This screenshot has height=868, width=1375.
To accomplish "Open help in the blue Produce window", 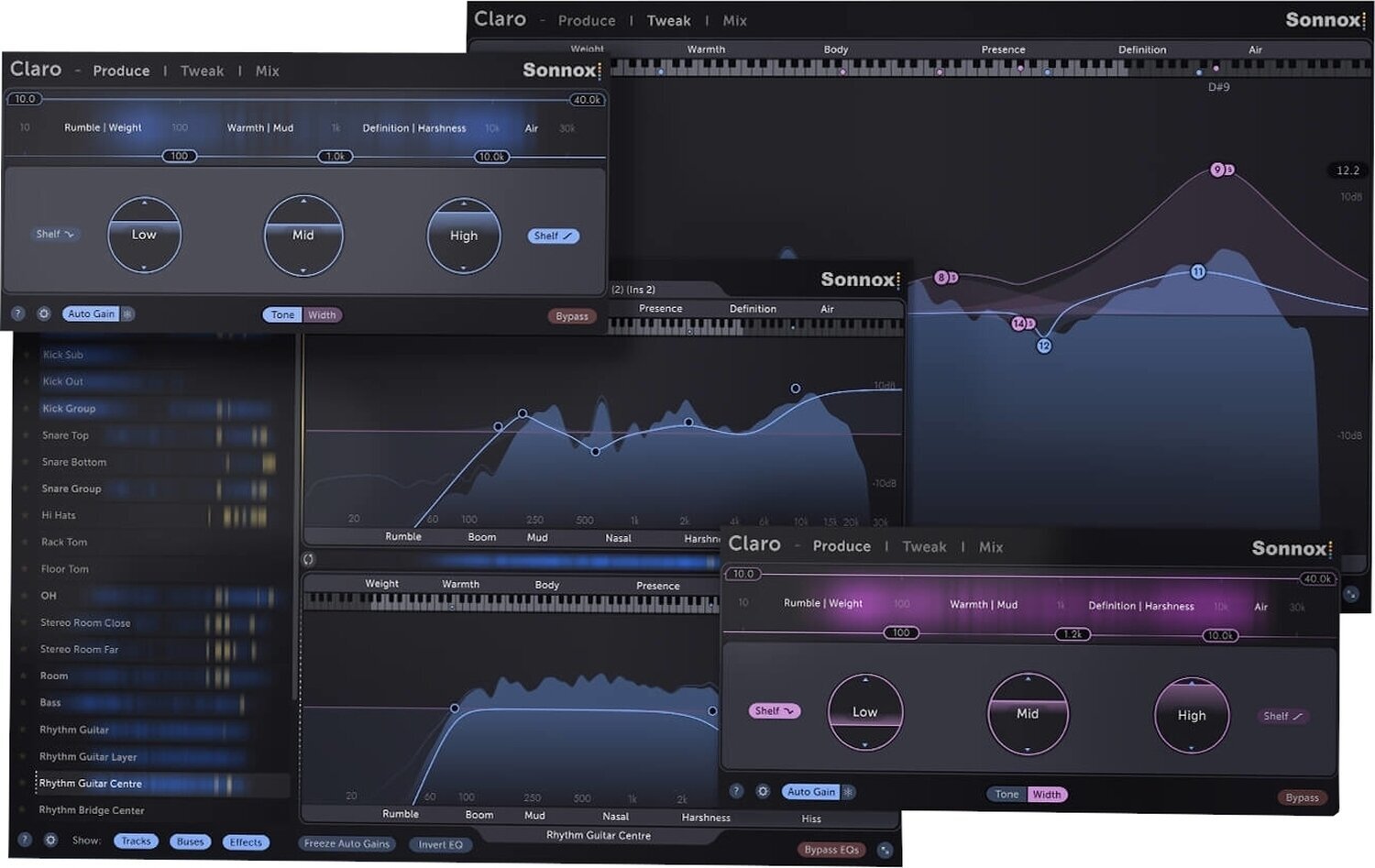I will pyautogui.click(x=17, y=313).
